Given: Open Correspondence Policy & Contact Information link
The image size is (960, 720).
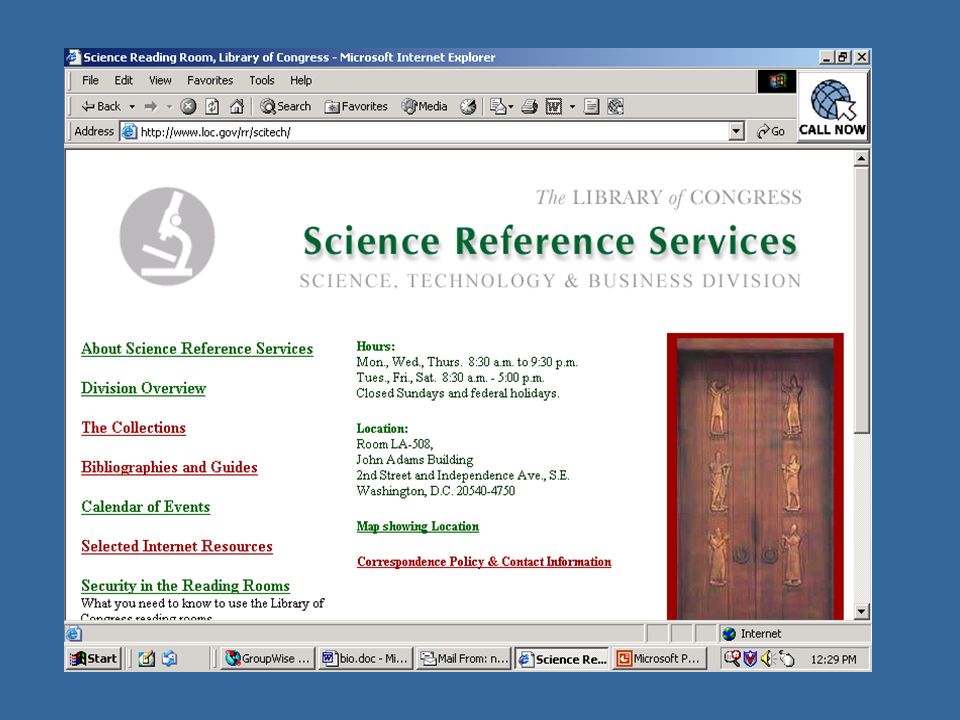Looking at the screenshot, I should point(484,561).
